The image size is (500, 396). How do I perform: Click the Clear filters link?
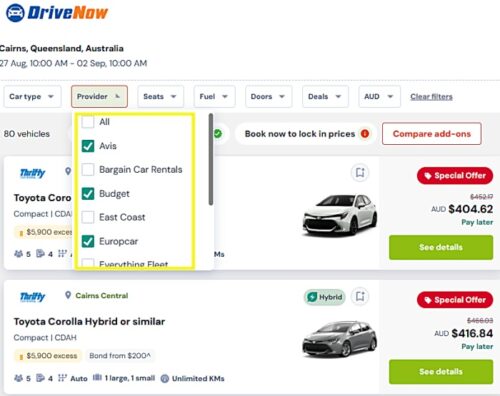point(431,97)
